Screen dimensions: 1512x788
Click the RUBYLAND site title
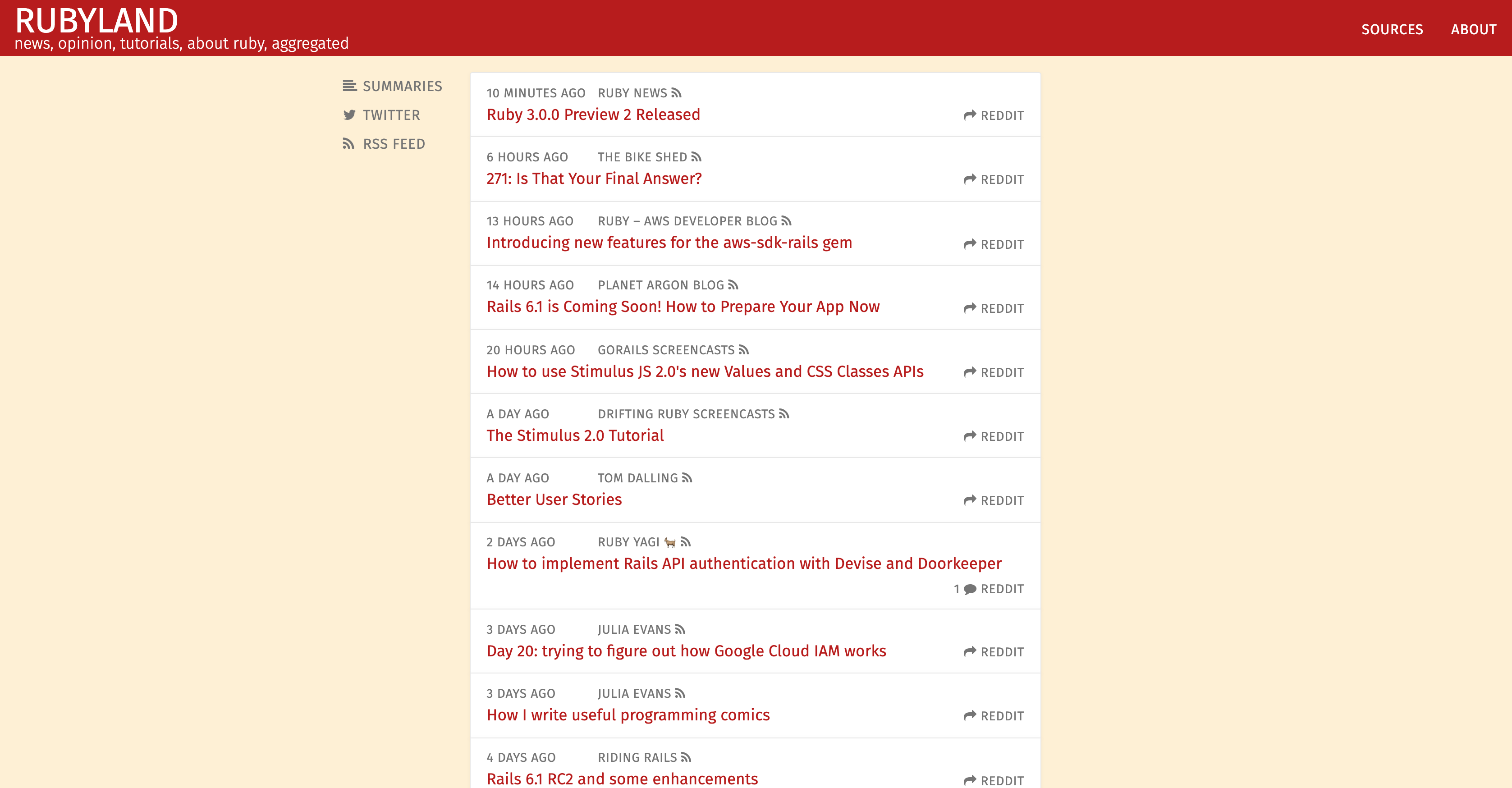pos(96,21)
